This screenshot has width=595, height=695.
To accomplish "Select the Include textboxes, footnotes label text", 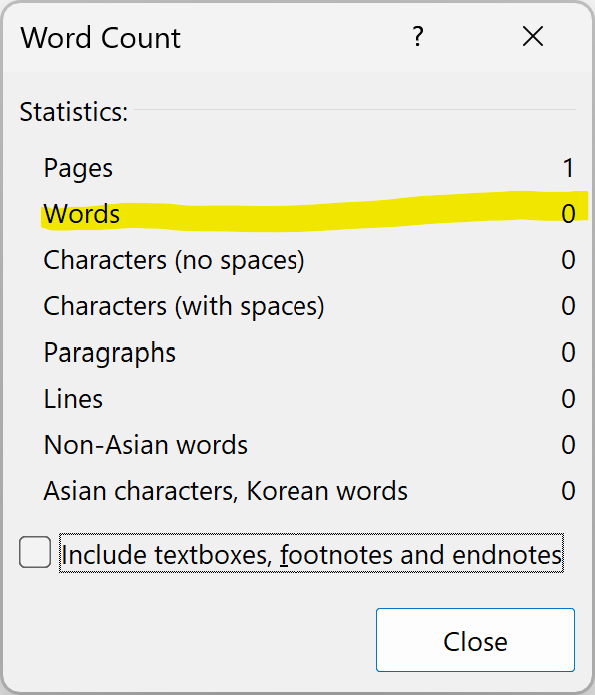I will [x=311, y=554].
